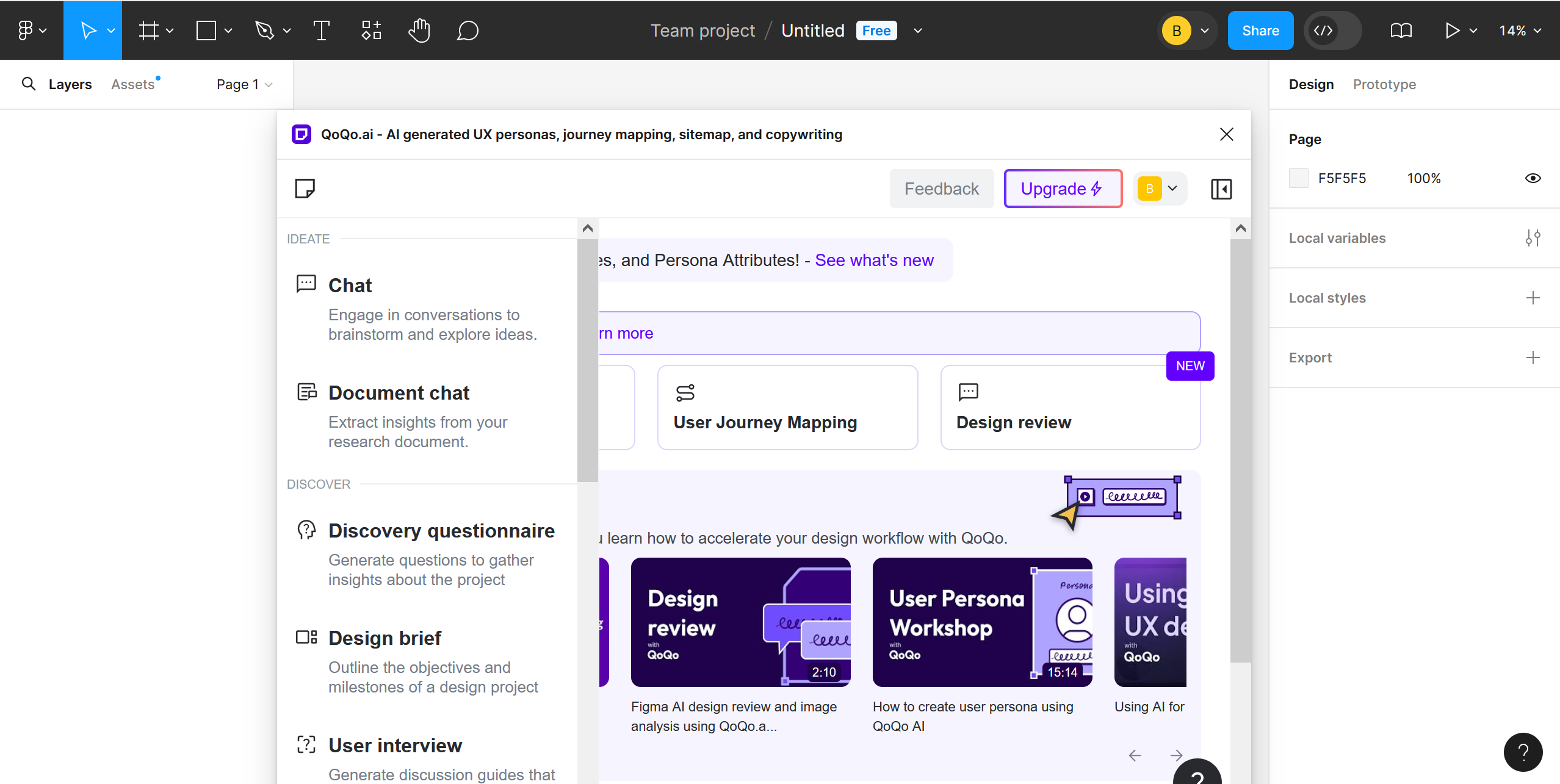
Task: Select the Comment tool
Action: tap(468, 31)
